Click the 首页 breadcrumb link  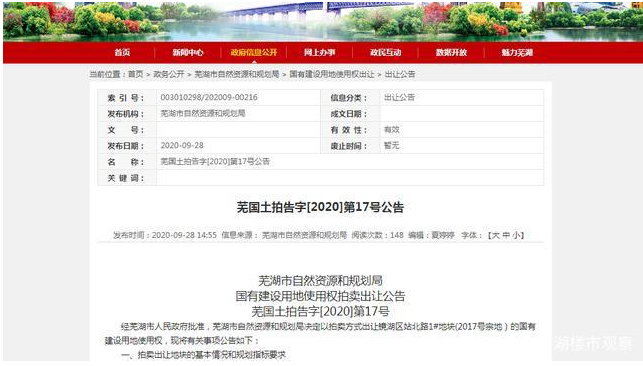(136, 74)
